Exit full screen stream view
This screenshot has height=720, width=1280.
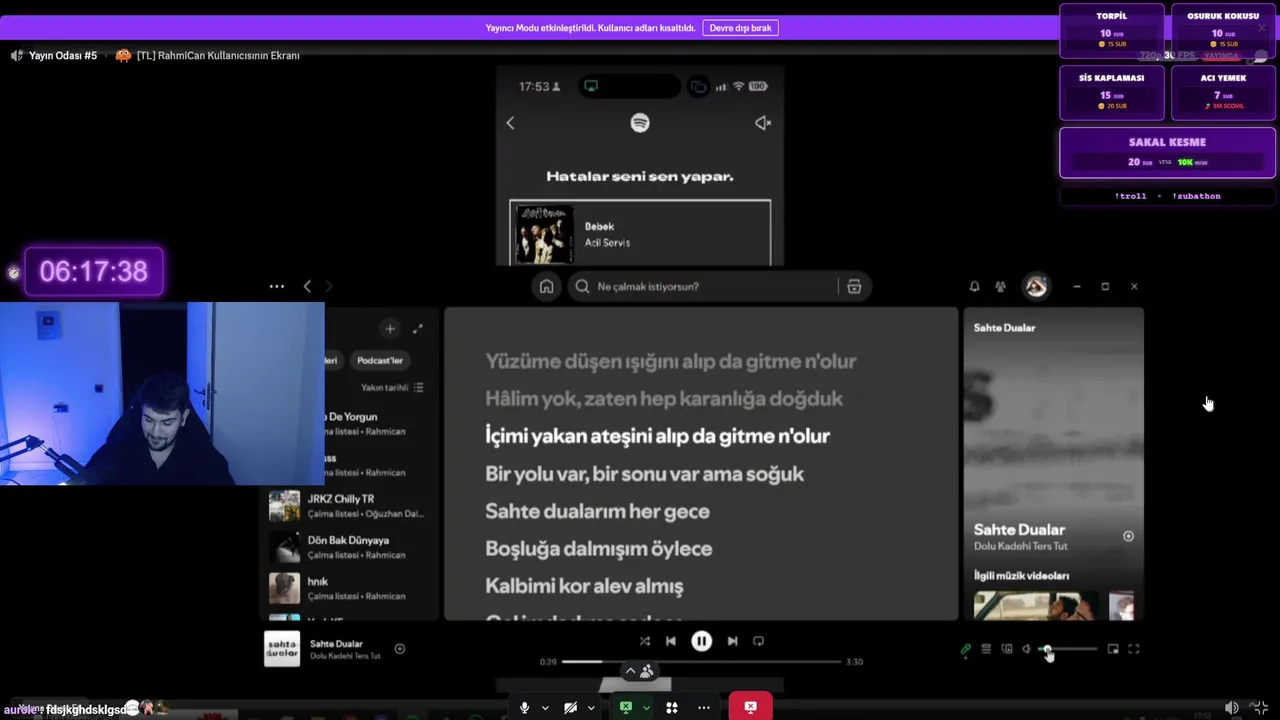coord(1261,708)
